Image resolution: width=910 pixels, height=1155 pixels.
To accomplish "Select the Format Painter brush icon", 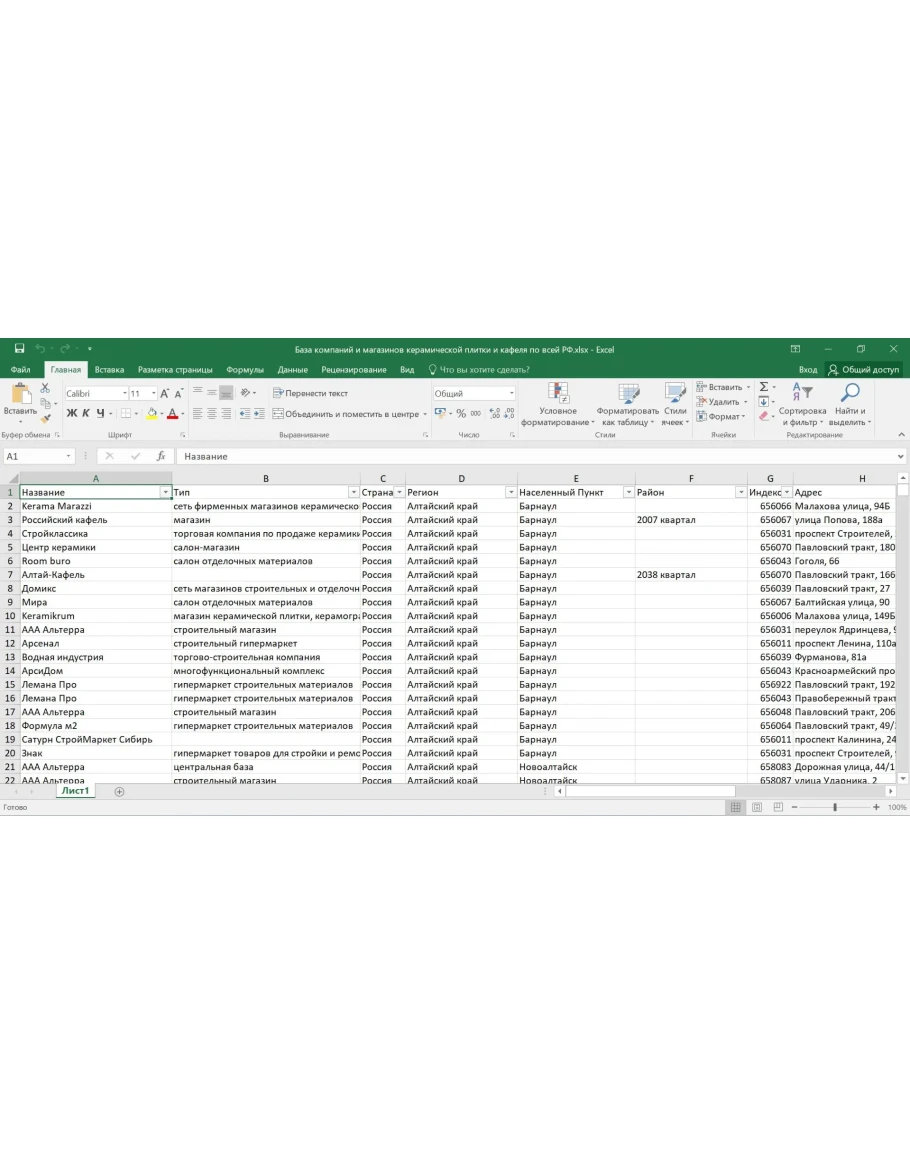I will click(46, 418).
